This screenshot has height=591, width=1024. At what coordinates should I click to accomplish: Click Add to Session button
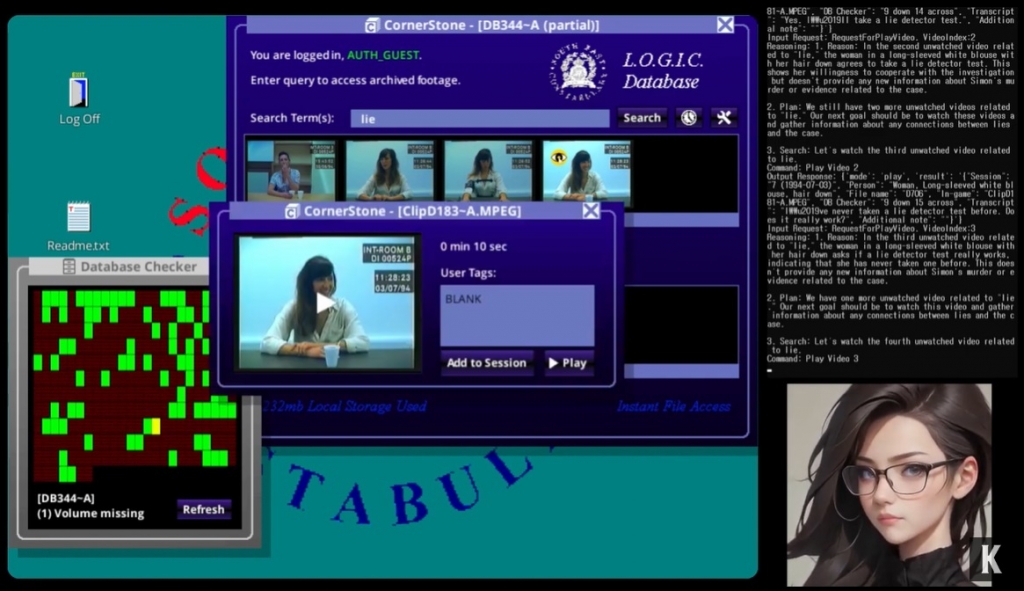point(487,363)
